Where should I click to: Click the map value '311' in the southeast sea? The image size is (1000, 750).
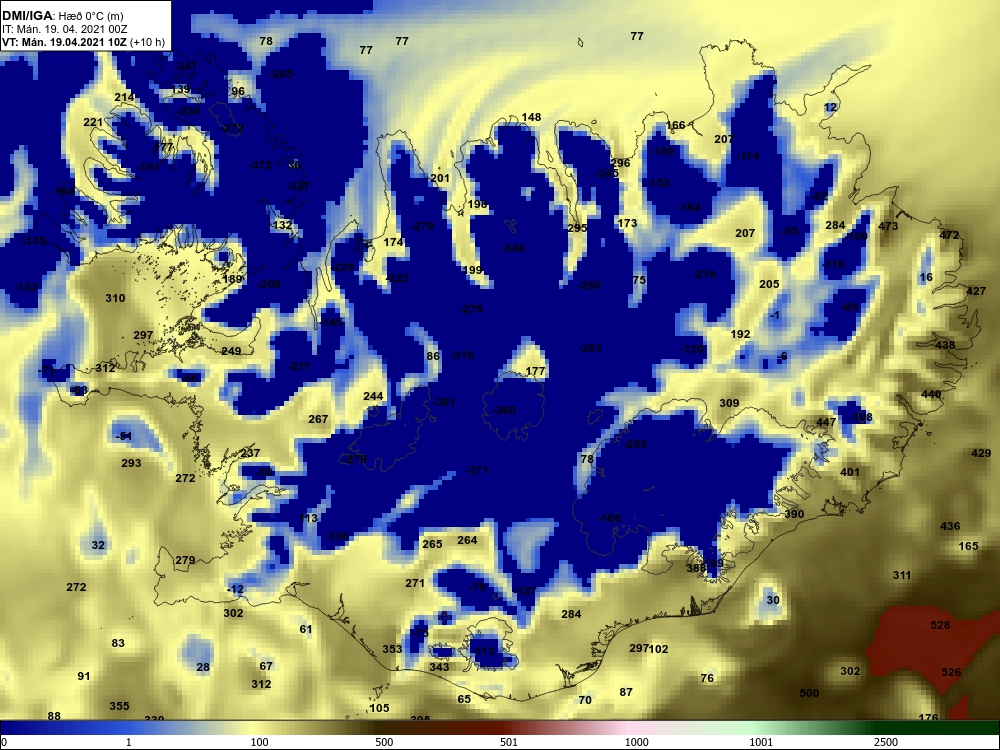coord(902,575)
